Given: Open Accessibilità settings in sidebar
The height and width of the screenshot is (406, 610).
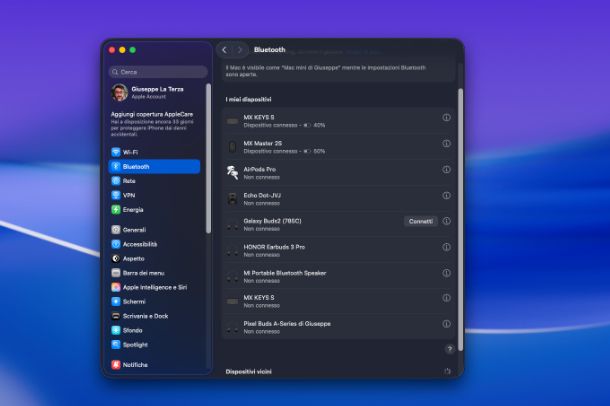Looking at the screenshot, I should (x=154, y=244).
